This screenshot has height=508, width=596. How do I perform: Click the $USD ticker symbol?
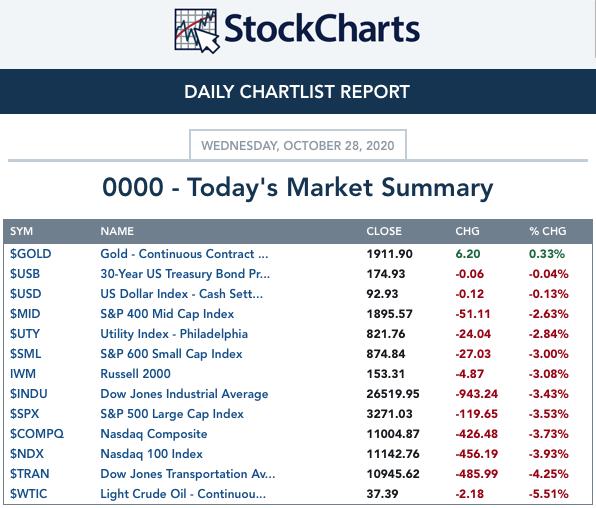point(26,294)
